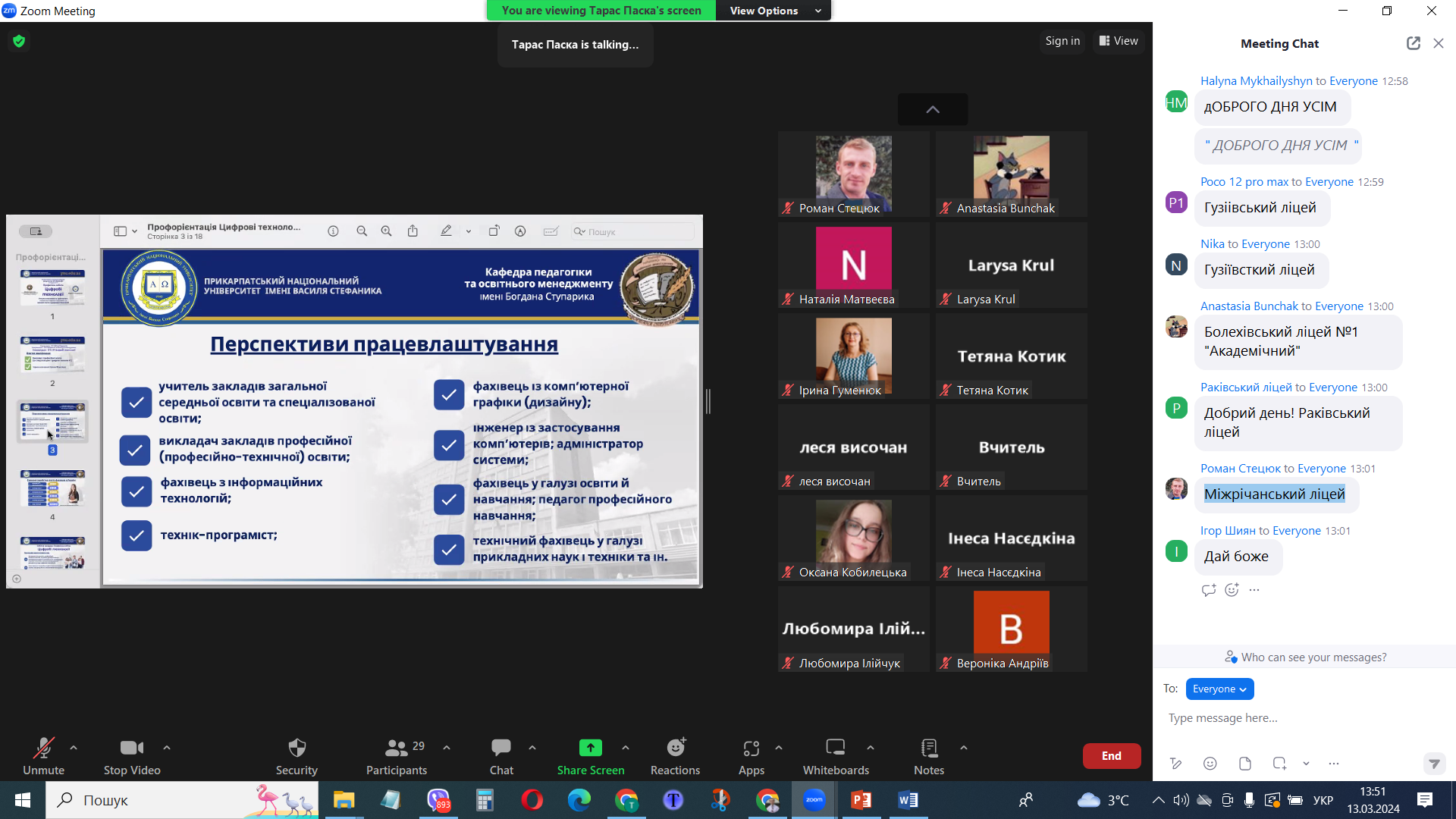Open the Apps panel
This screenshot has width=1456, height=819.
click(751, 756)
